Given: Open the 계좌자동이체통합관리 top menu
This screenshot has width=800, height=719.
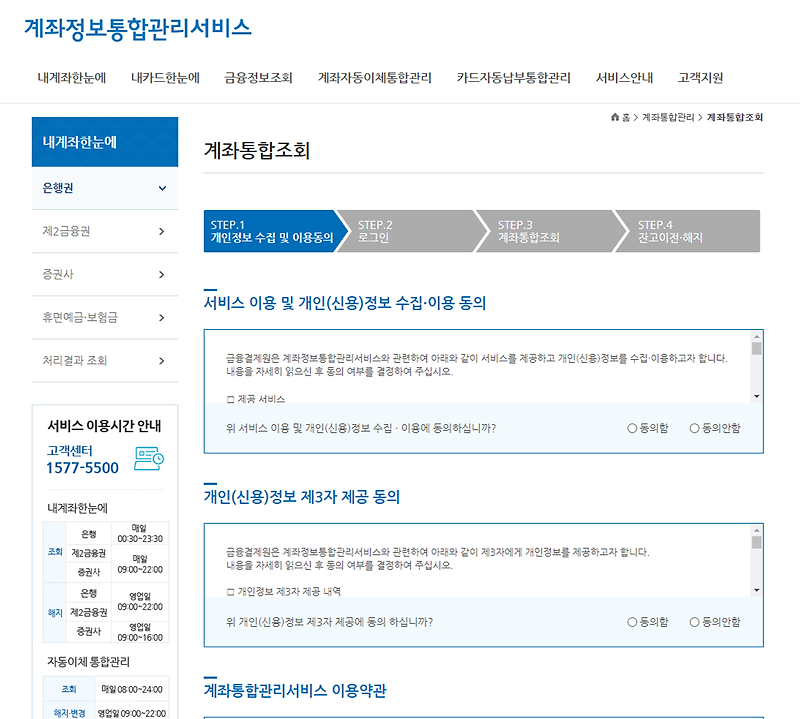Looking at the screenshot, I should [x=374, y=78].
